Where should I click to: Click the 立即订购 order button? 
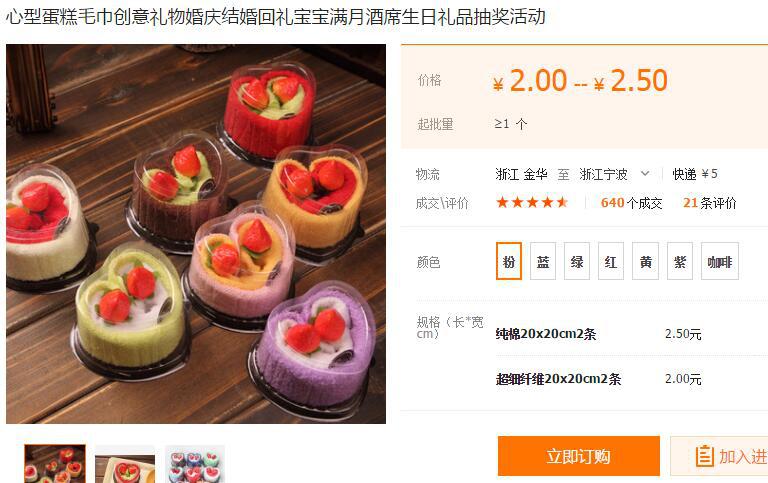578,456
